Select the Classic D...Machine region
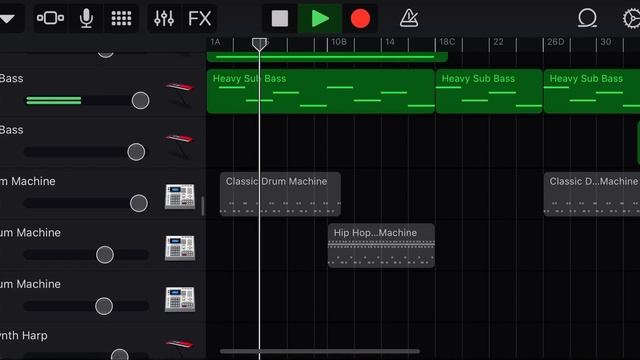This screenshot has height=360, width=640. (592, 194)
